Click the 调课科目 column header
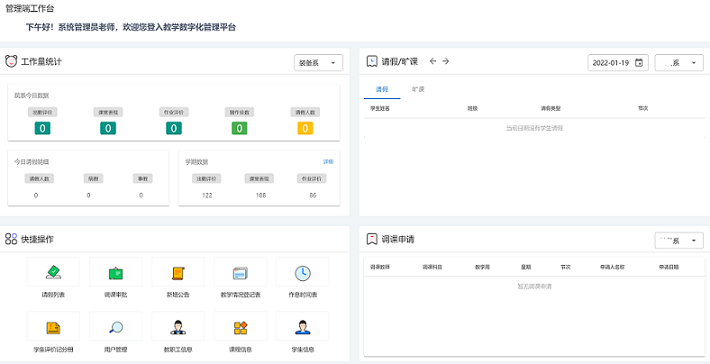Image resolution: width=710 pixels, height=364 pixels. pos(432,267)
